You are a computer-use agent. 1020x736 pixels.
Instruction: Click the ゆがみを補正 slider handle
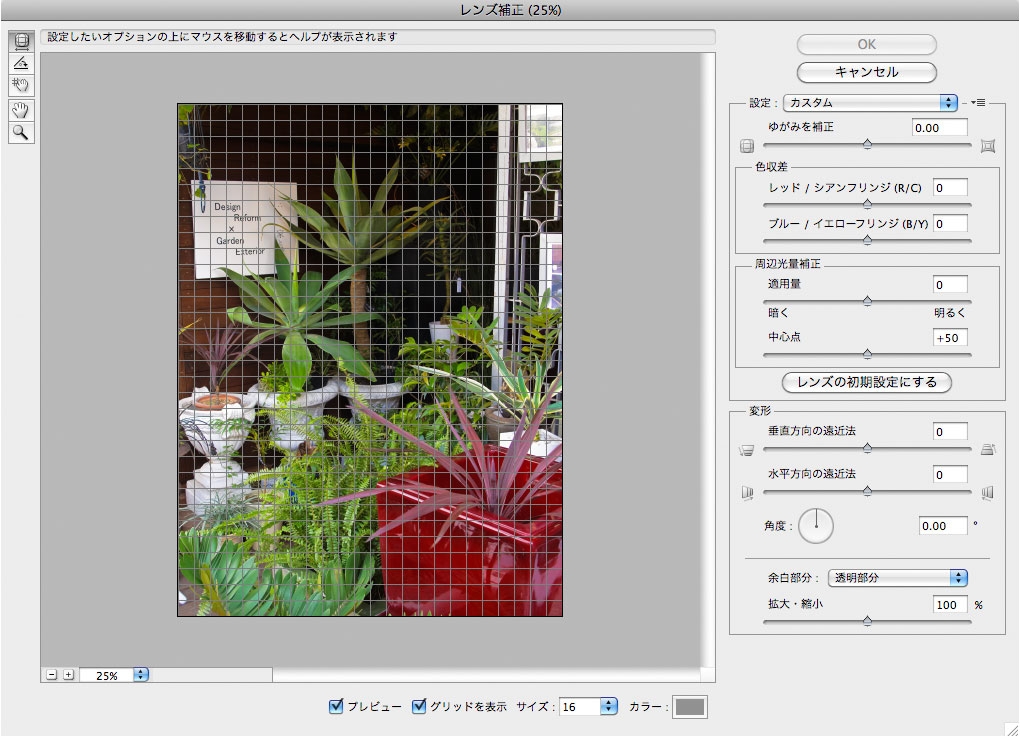867,144
